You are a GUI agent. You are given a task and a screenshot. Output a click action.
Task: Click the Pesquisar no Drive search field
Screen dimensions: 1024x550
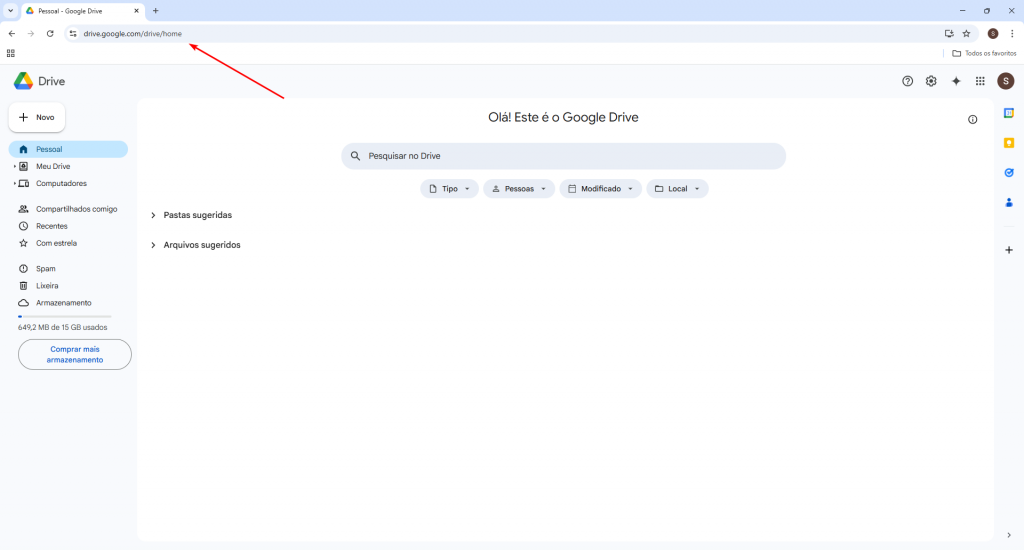pos(563,156)
